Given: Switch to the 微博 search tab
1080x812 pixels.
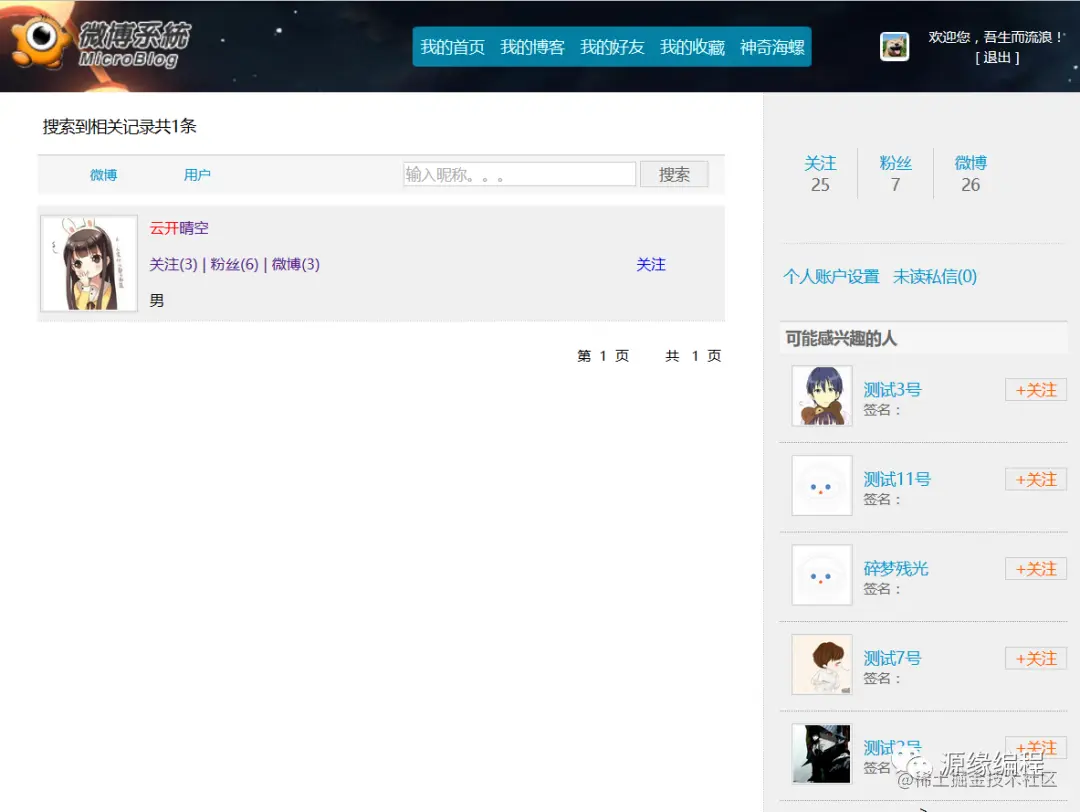Looking at the screenshot, I should click(103, 175).
